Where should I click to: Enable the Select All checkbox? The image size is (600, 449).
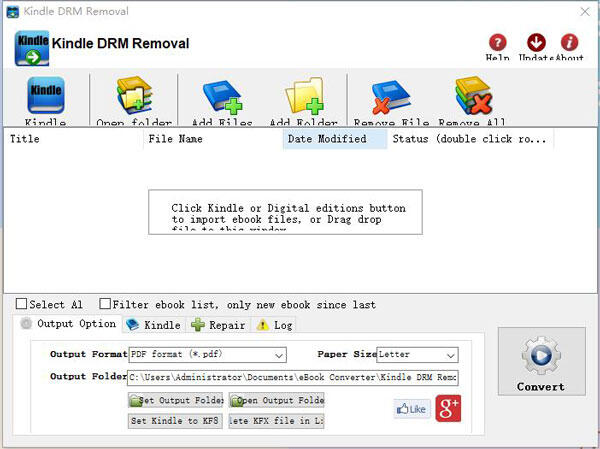22,304
